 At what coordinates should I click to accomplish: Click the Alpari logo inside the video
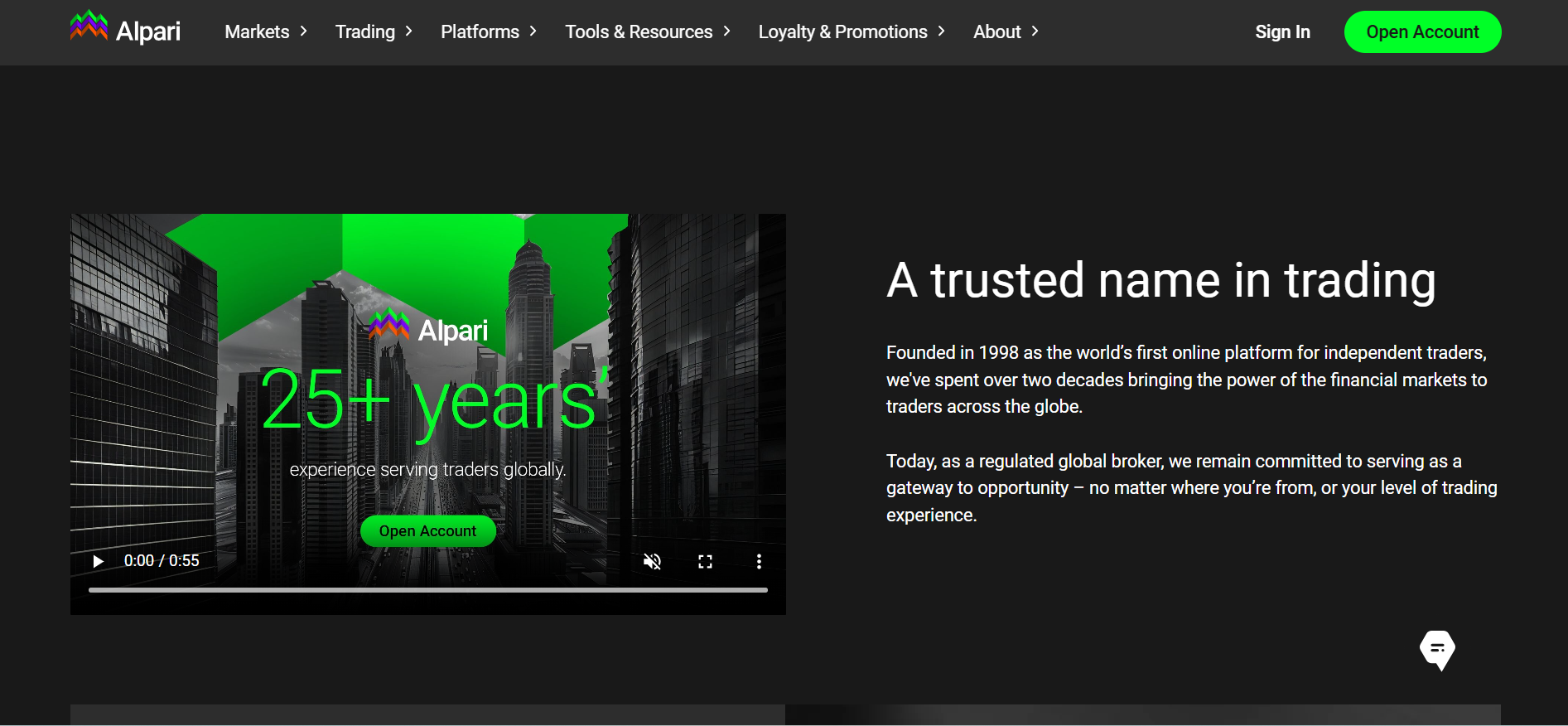(x=428, y=327)
